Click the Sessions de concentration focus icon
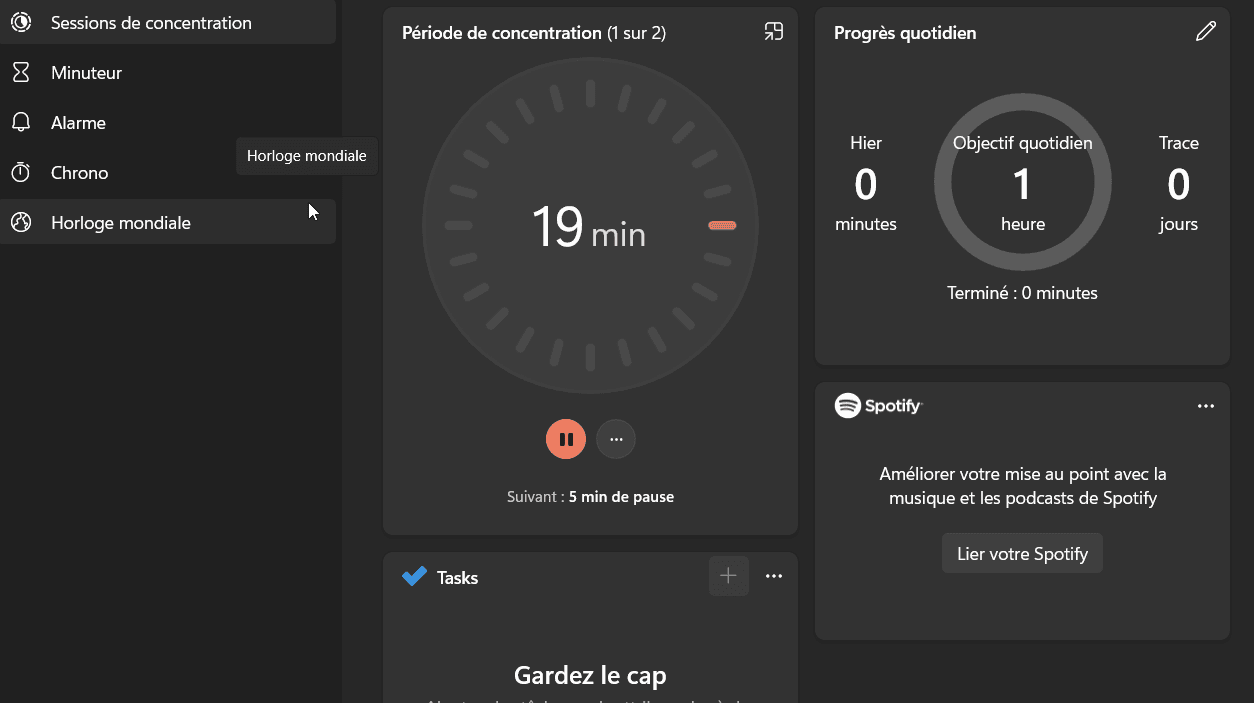Image resolution: width=1254 pixels, height=703 pixels. [x=21, y=22]
